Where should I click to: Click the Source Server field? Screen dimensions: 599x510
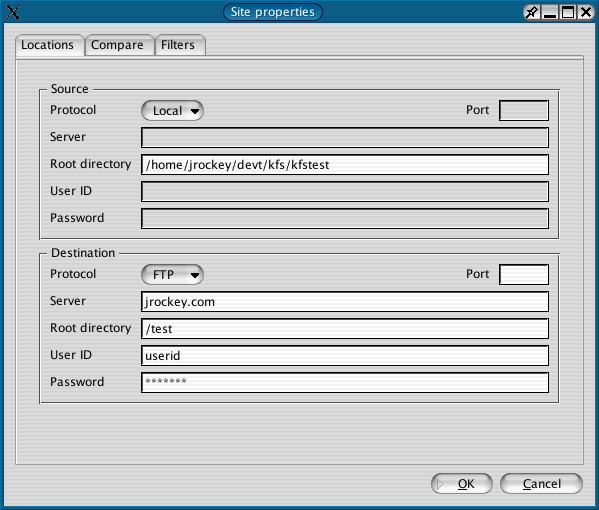pyautogui.click(x=345, y=138)
